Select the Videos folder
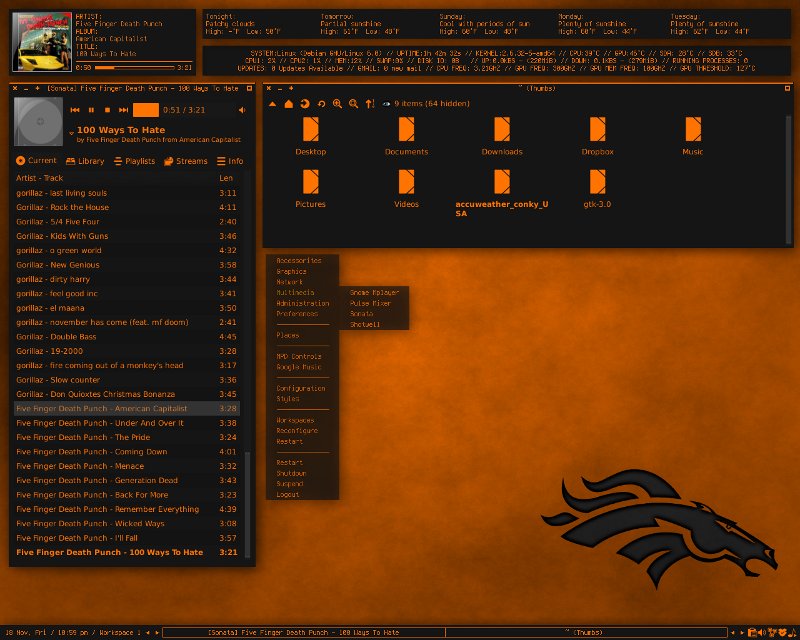The width and height of the screenshot is (800, 640). (407, 189)
